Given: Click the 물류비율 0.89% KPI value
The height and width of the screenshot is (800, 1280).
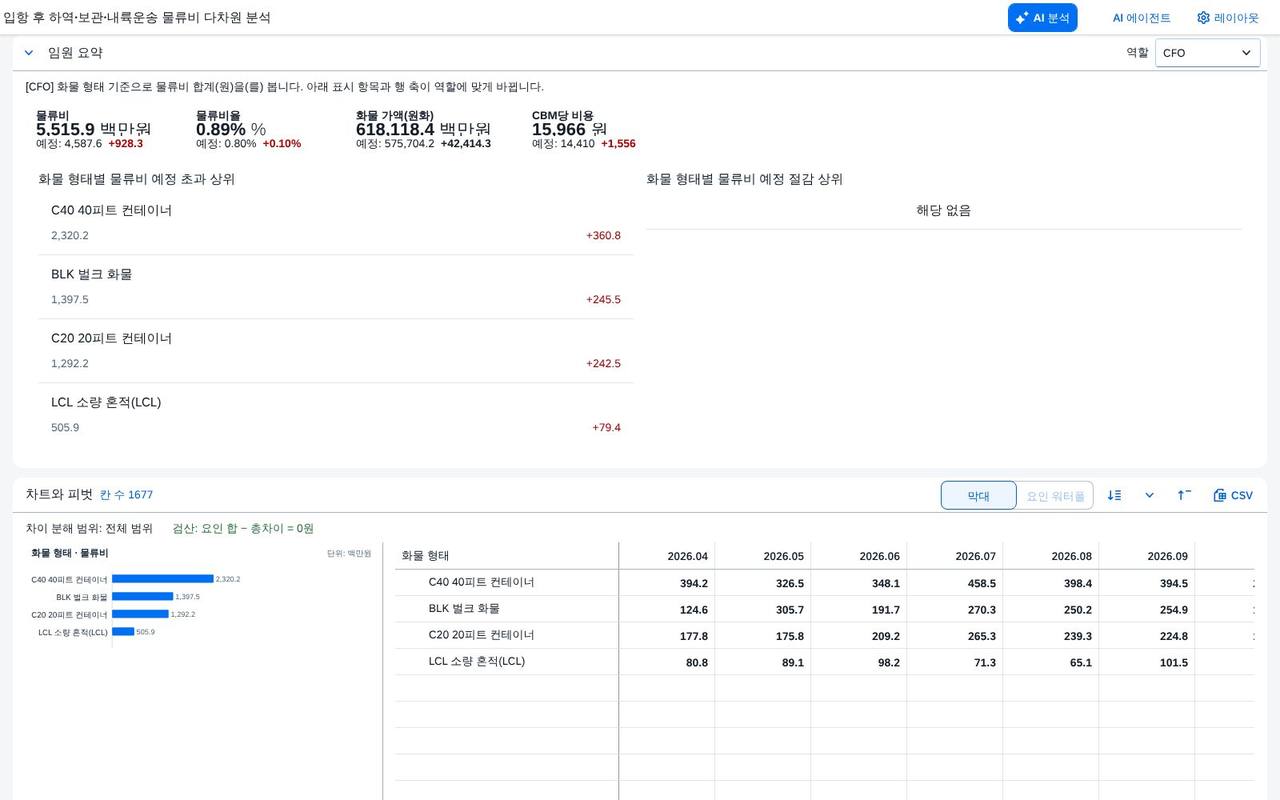Looking at the screenshot, I should (231, 129).
